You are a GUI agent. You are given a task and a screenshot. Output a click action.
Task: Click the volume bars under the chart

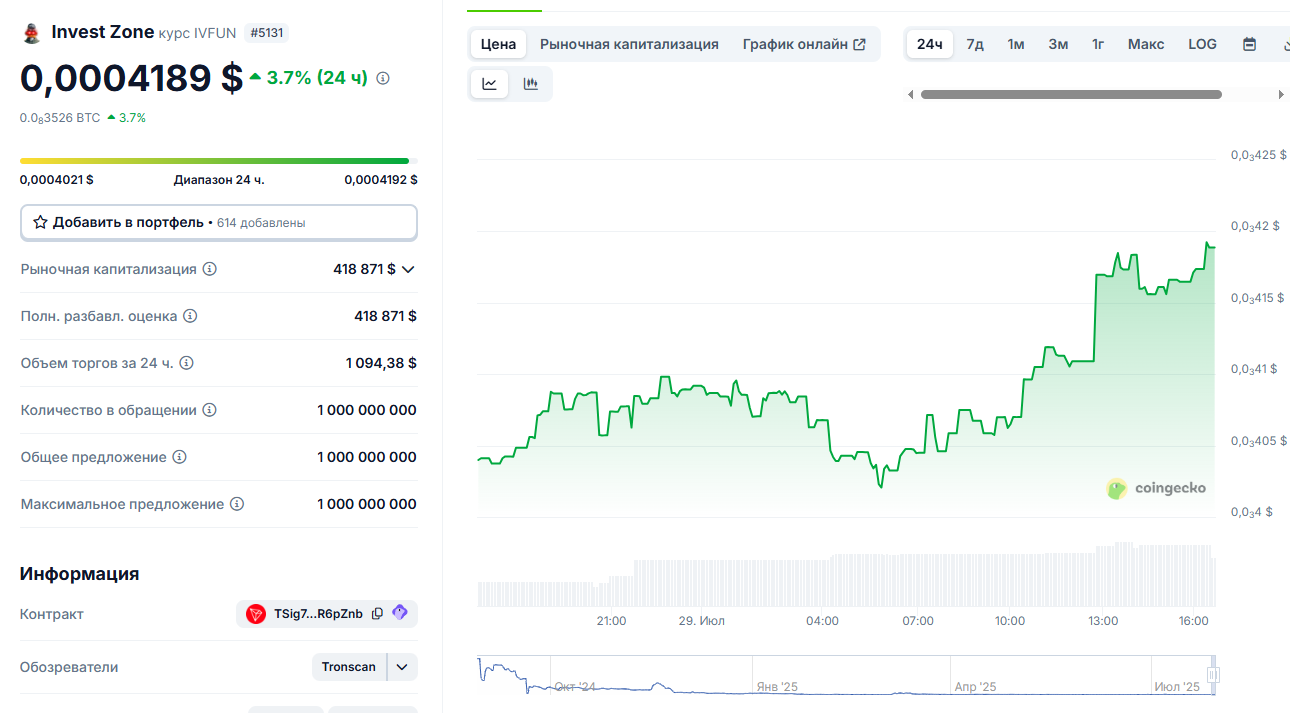846,576
